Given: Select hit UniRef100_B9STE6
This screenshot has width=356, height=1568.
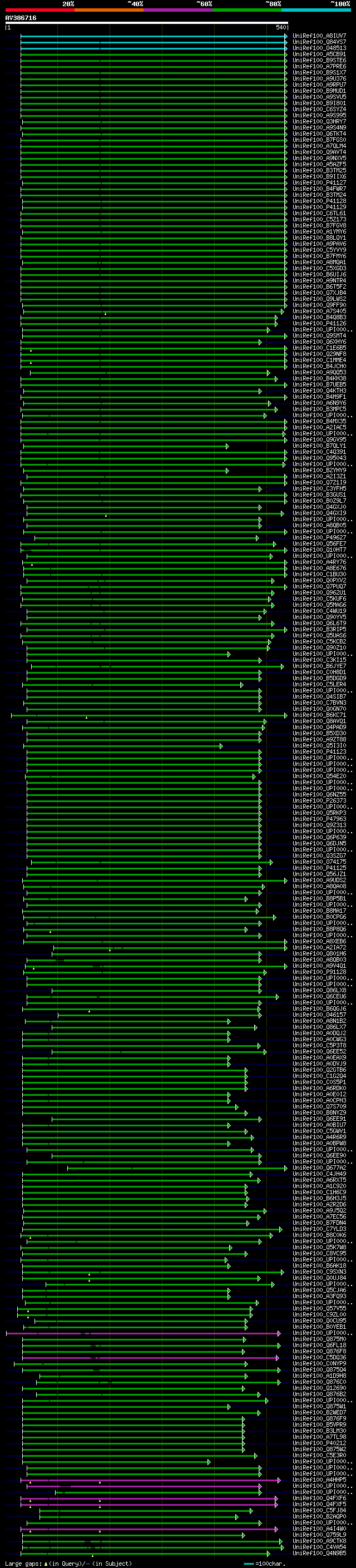Looking at the screenshot, I should point(319,60).
